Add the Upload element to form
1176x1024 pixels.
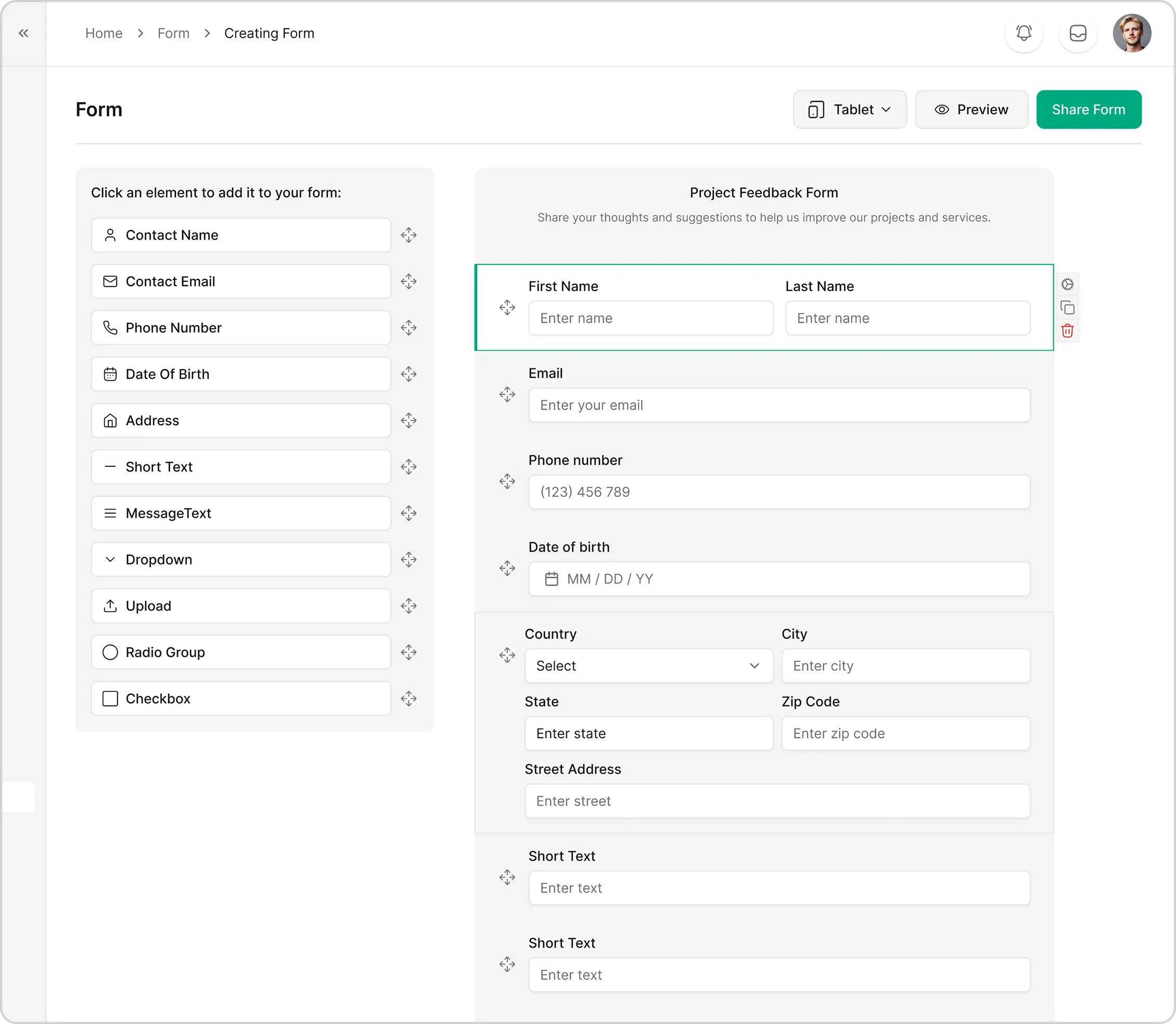point(240,606)
